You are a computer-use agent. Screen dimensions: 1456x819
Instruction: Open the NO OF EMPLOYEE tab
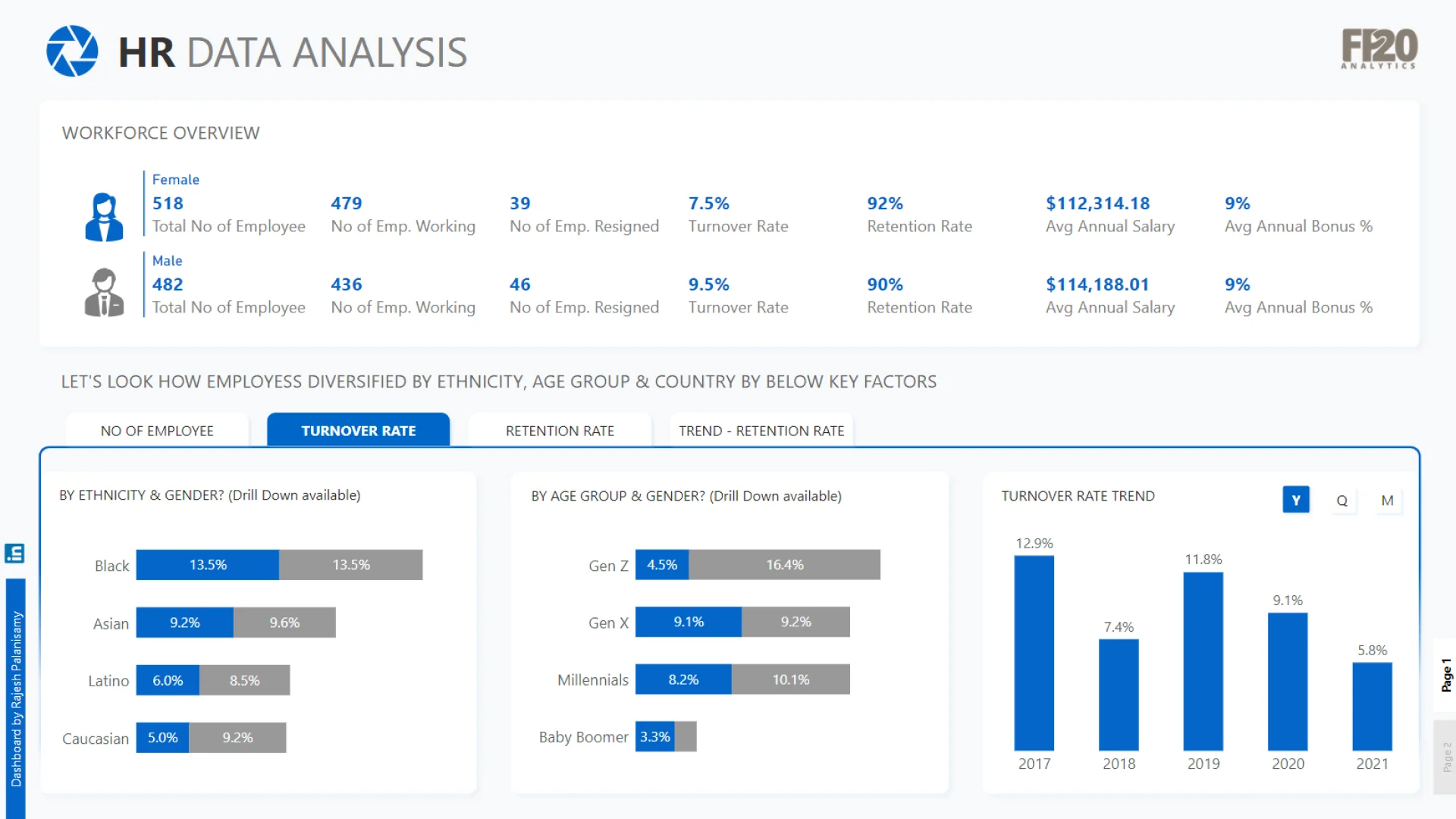(x=157, y=431)
